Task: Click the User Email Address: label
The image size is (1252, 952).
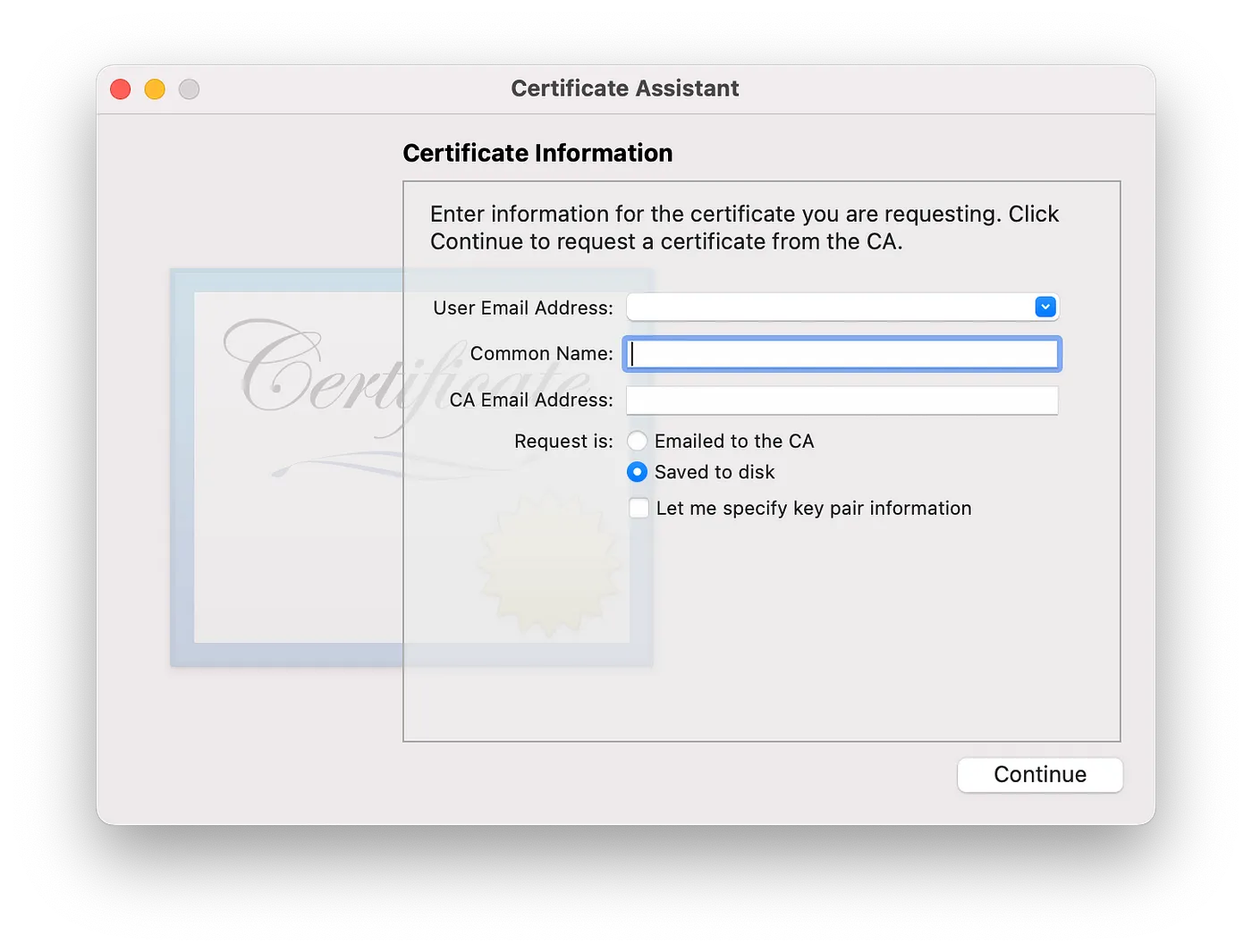Action: tap(523, 308)
